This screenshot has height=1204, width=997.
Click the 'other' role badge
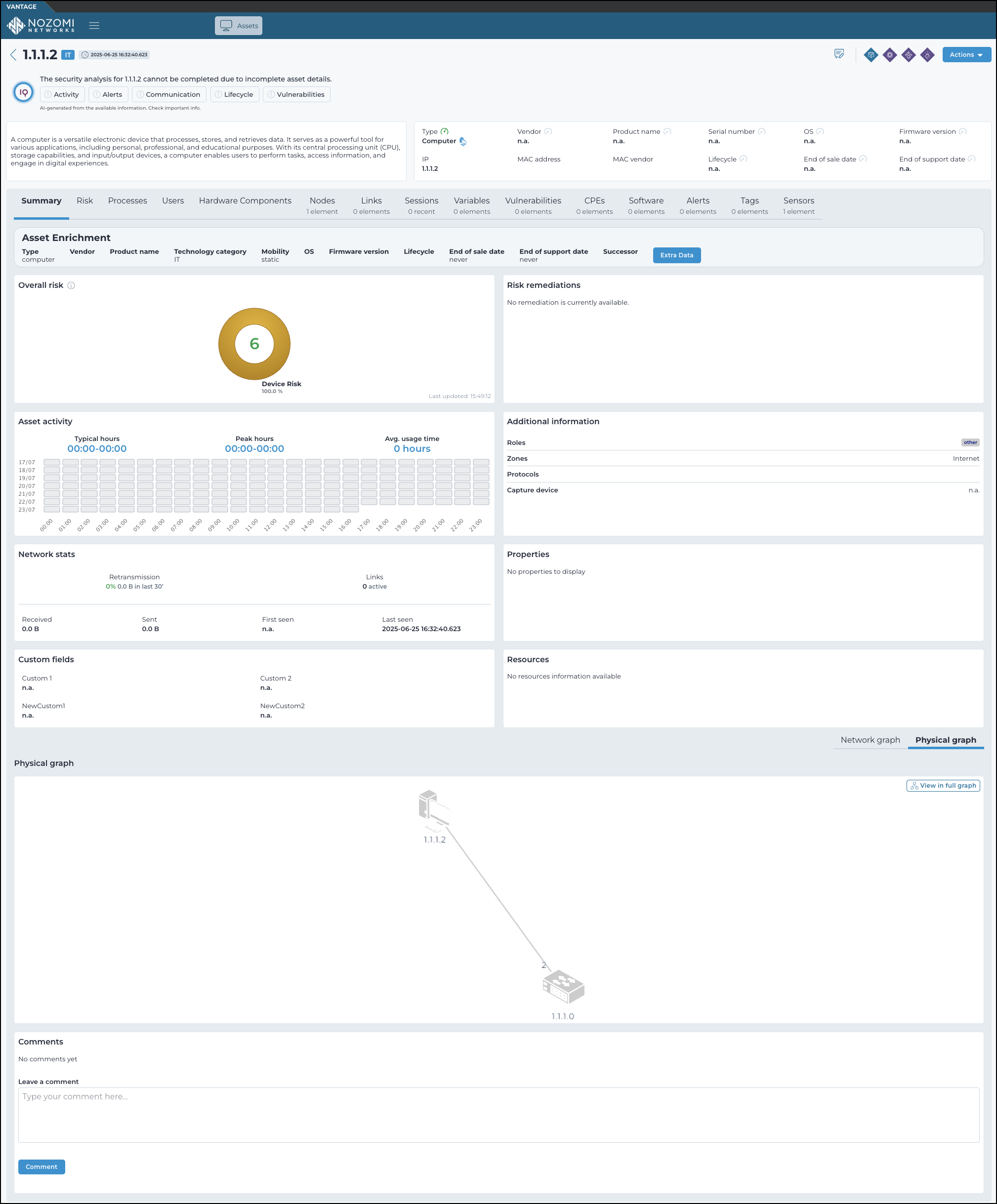coord(970,442)
